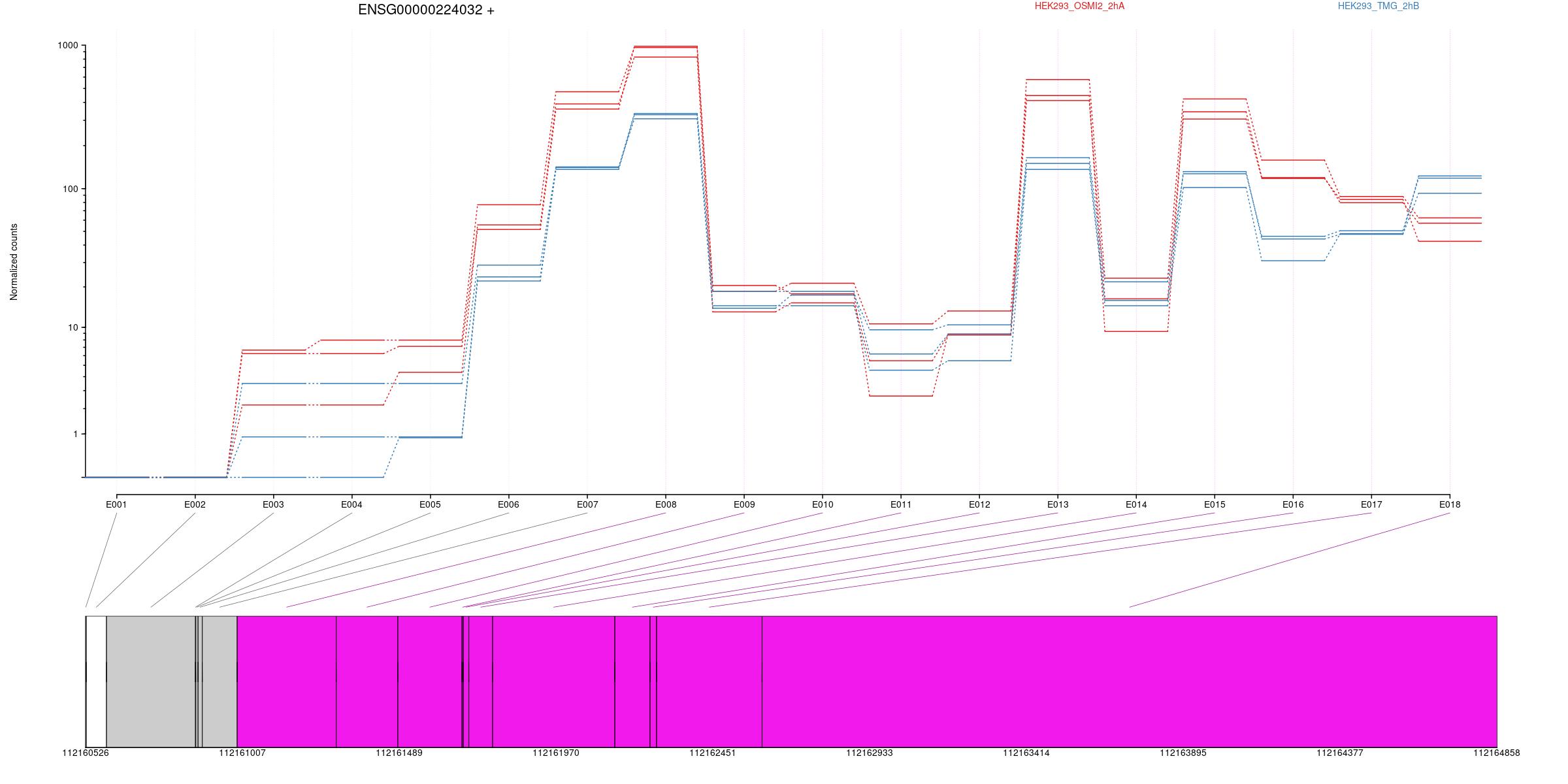Screen dimensions: 1568x784
Task: Select the y-axis tick value 10
Action: (x=73, y=327)
